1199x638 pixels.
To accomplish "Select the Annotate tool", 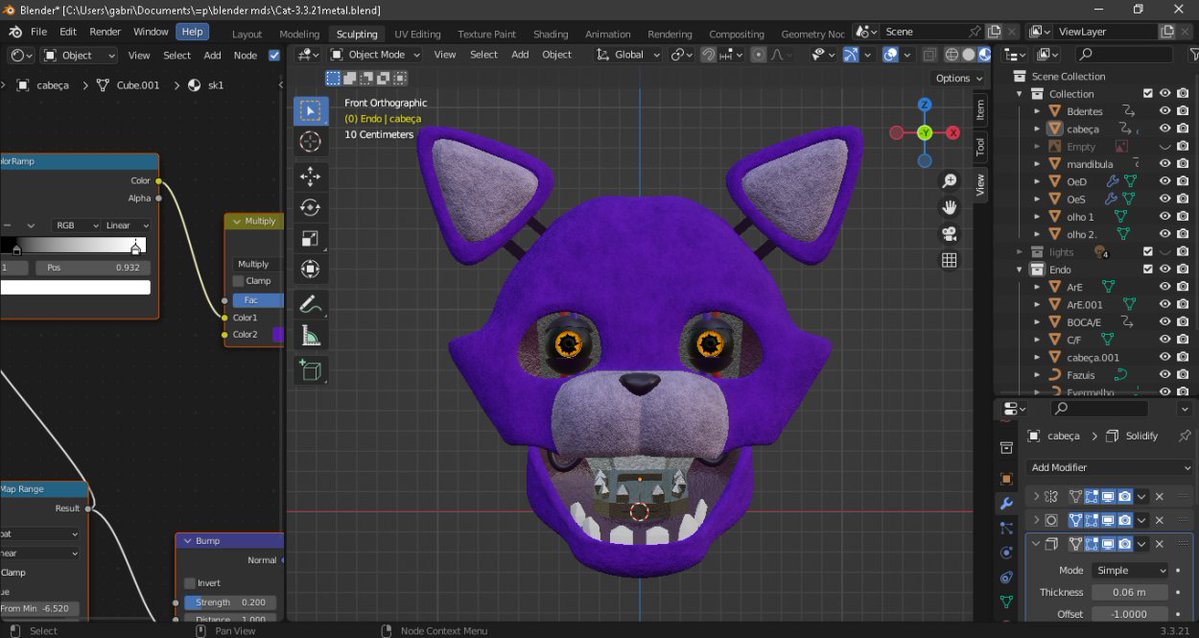I will click(x=310, y=304).
